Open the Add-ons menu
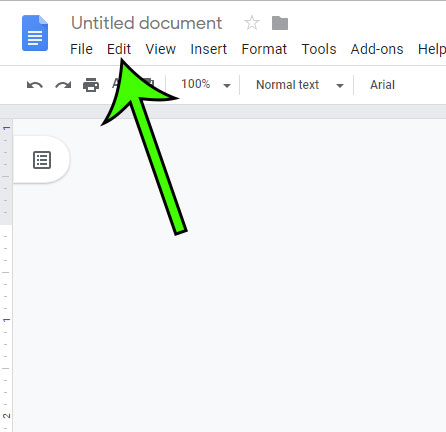Viewport: 446px width, 432px height. coord(377,49)
